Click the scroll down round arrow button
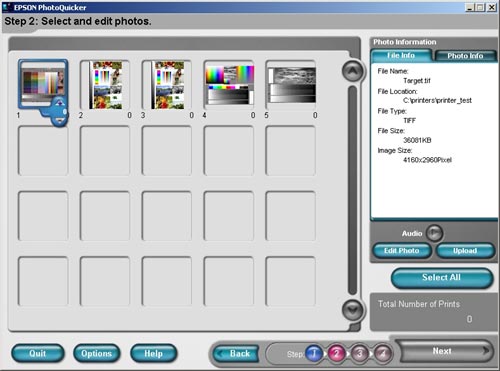Image resolution: width=500 pixels, height=371 pixels. coord(353,310)
